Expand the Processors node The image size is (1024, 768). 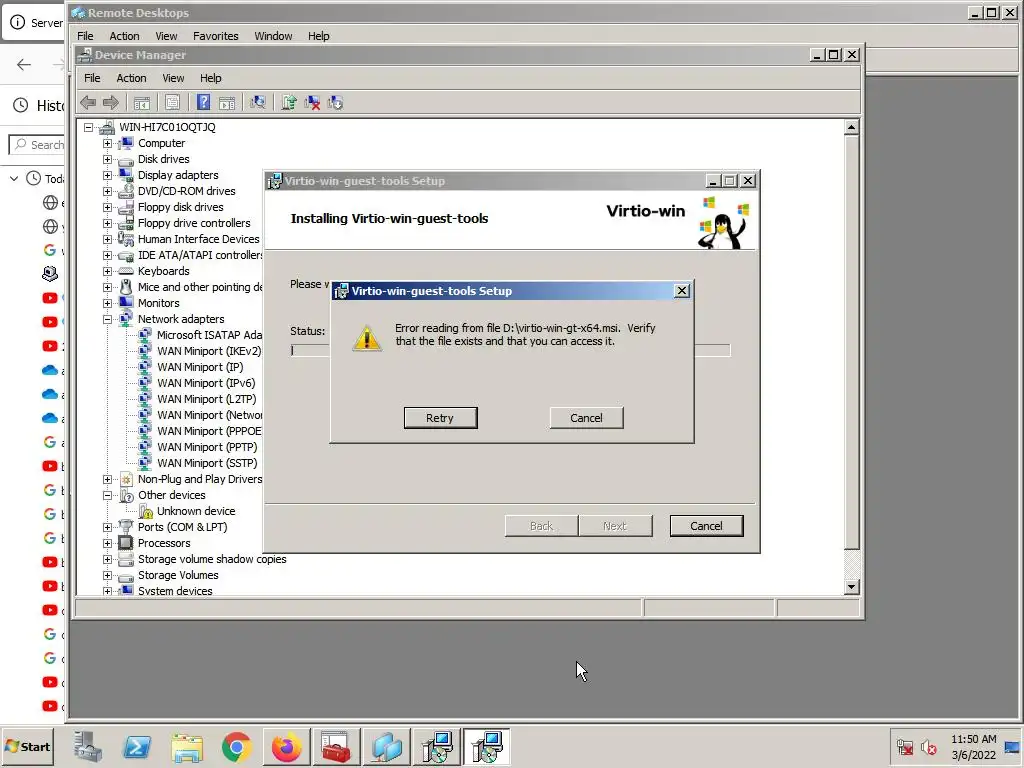coord(107,543)
